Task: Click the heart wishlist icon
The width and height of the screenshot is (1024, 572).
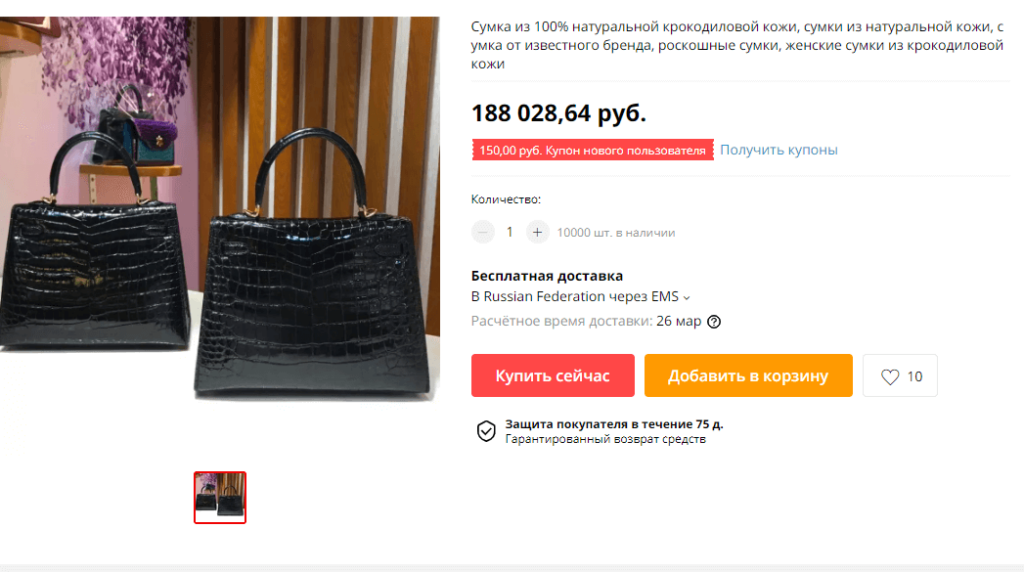Action: click(890, 377)
